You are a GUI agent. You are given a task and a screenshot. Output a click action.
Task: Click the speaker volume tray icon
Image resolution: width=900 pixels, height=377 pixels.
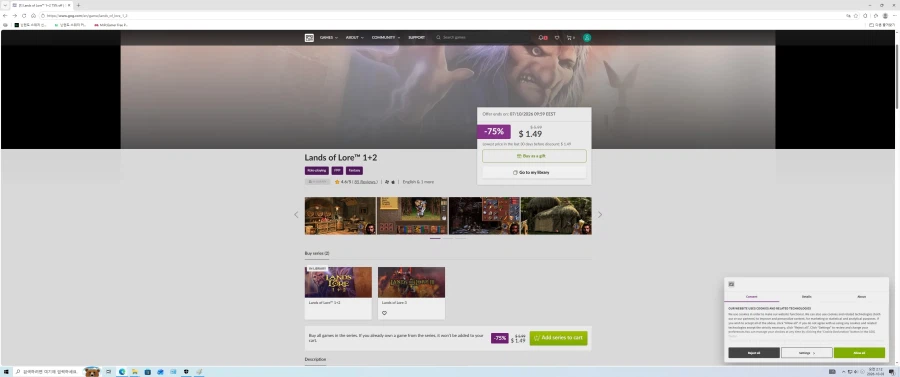point(856,372)
